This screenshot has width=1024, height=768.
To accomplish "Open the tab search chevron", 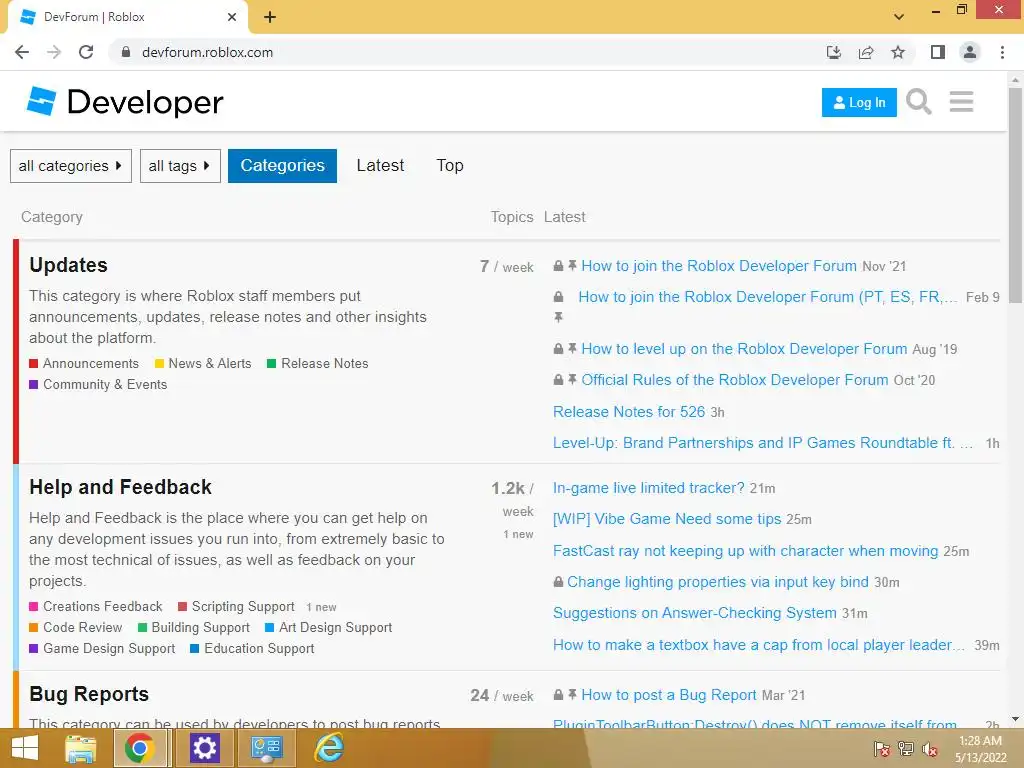I will click(x=899, y=17).
